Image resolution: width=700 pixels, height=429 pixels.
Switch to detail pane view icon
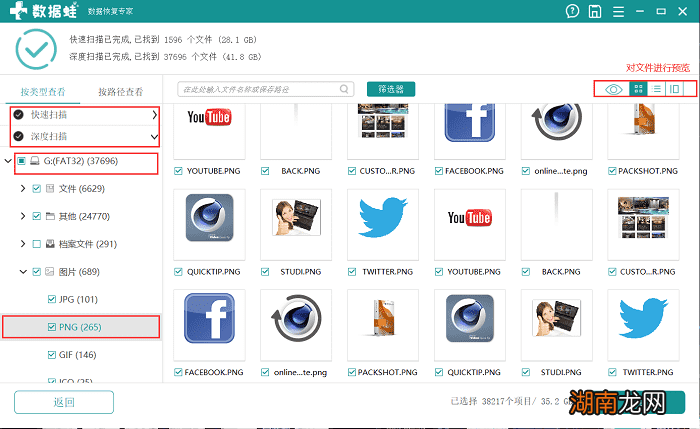pyautogui.click(x=675, y=89)
